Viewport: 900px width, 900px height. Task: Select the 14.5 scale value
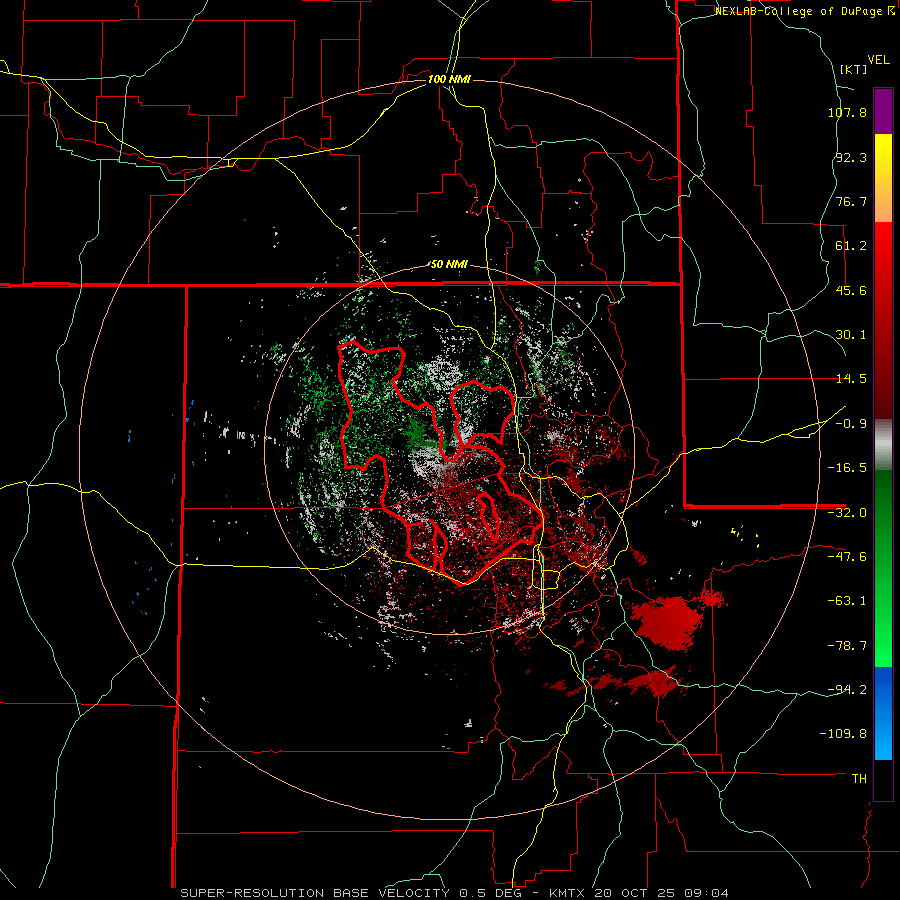click(x=851, y=379)
